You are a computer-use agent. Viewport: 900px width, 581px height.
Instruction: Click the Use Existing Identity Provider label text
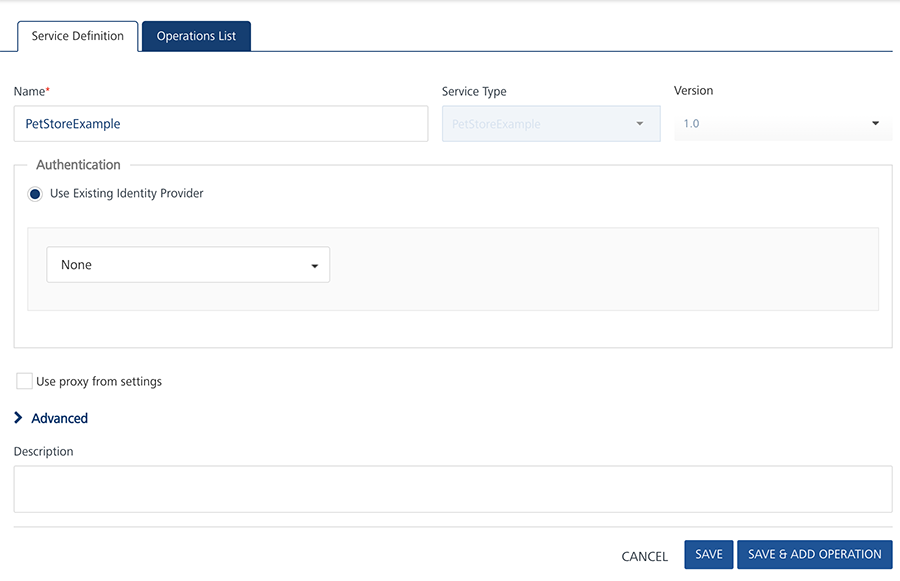pos(127,194)
